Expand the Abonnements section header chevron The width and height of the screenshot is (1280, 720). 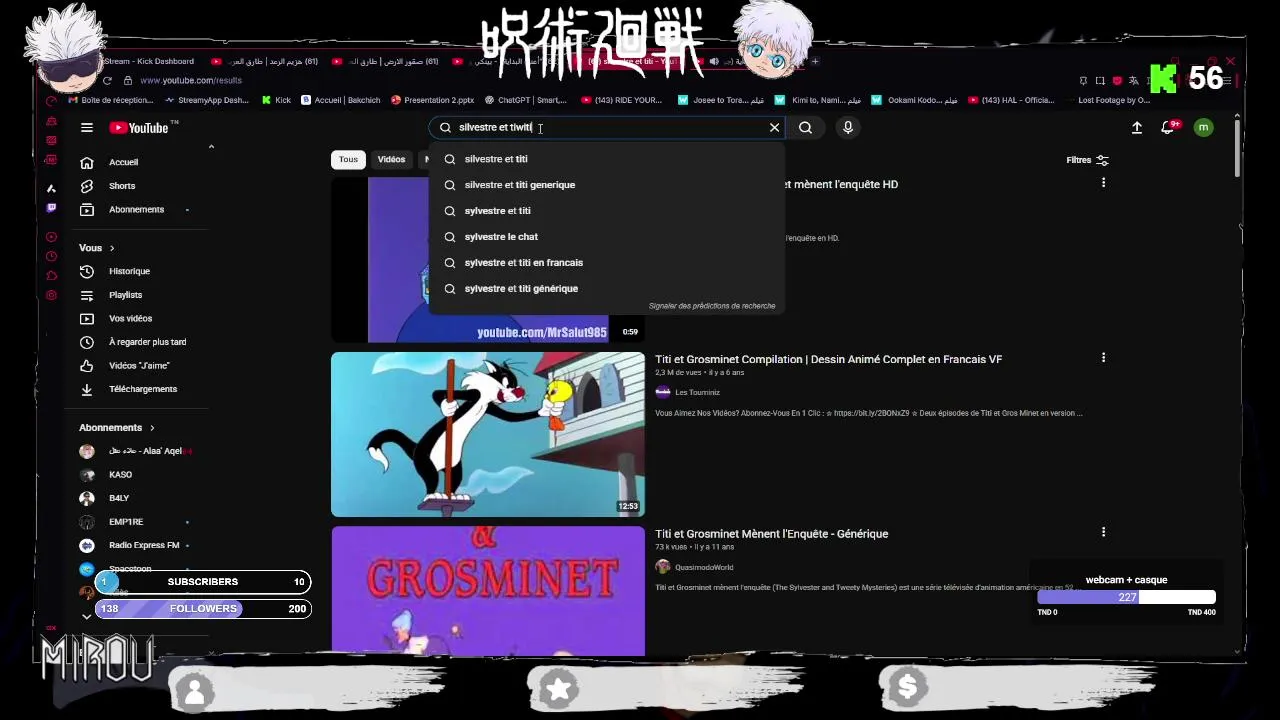[152, 428]
